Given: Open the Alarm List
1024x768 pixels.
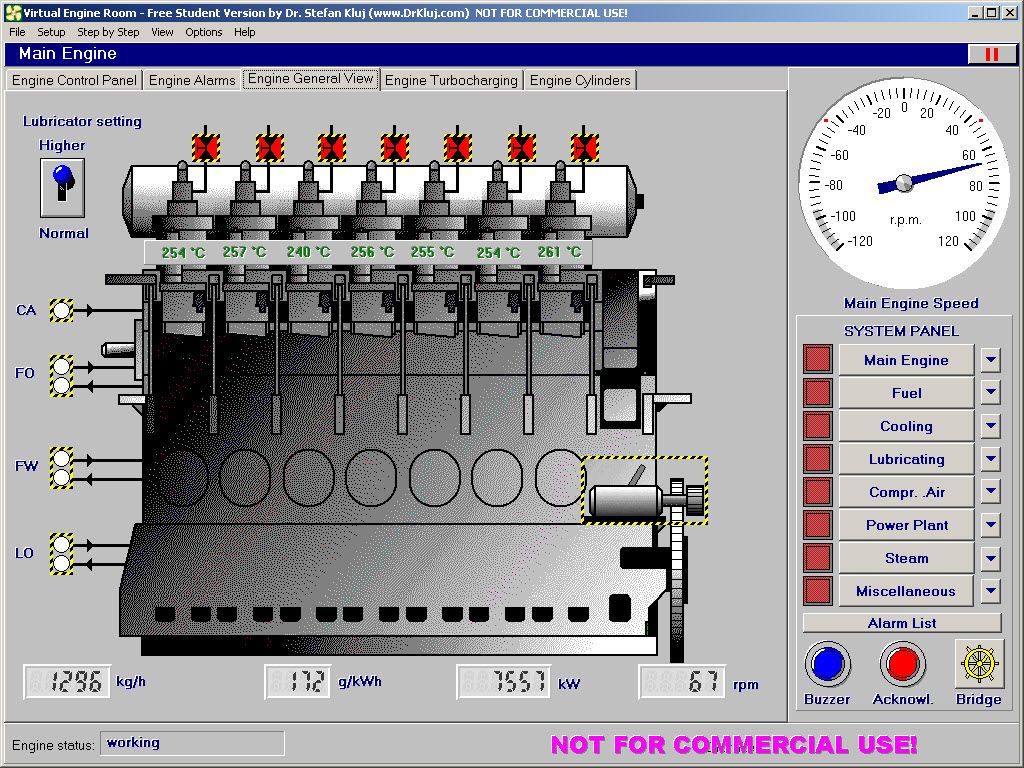Looking at the screenshot, I should click(902, 623).
